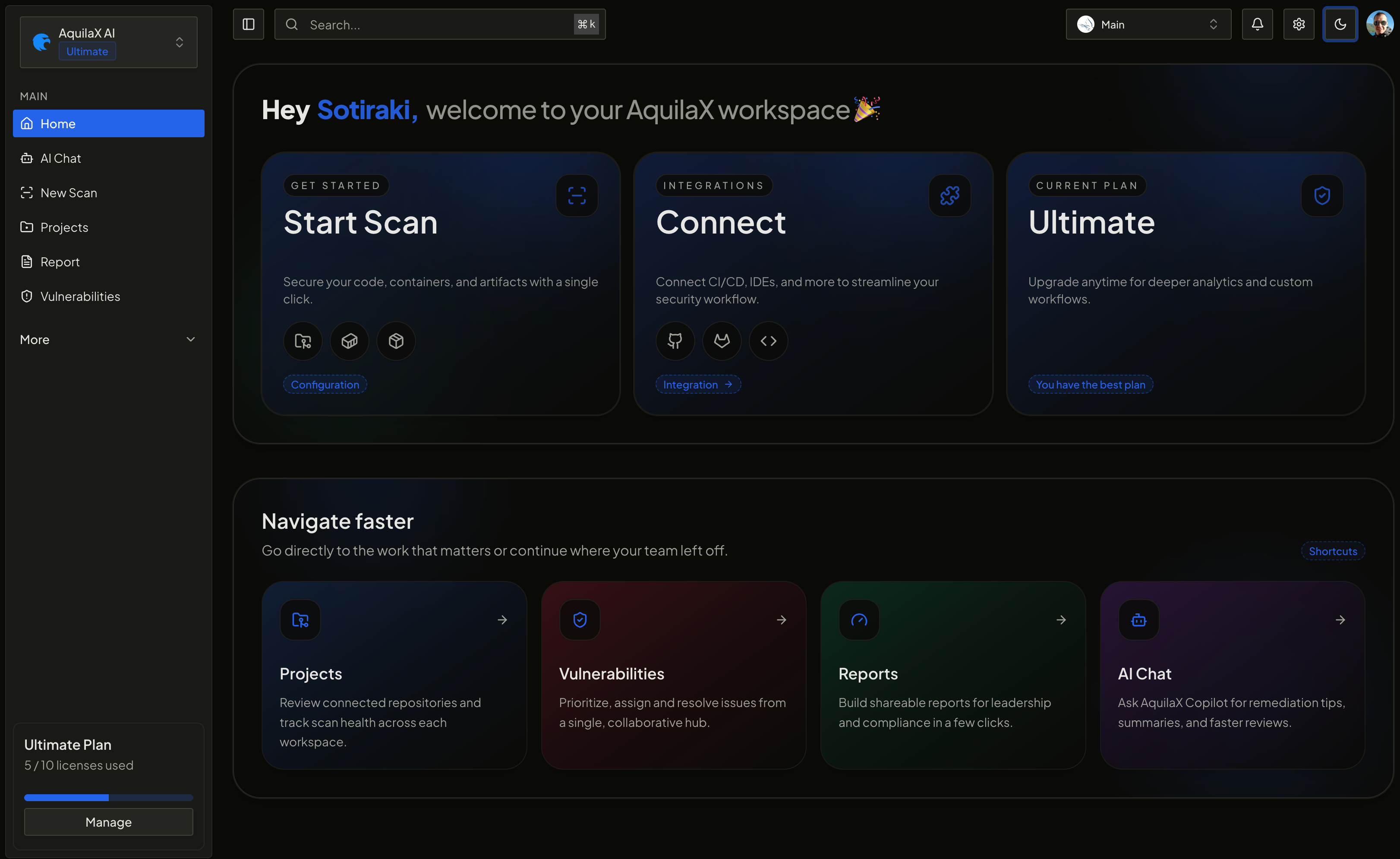Click the GitHub integration icon
The width and height of the screenshot is (1400, 859).
[x=675, y=341]
